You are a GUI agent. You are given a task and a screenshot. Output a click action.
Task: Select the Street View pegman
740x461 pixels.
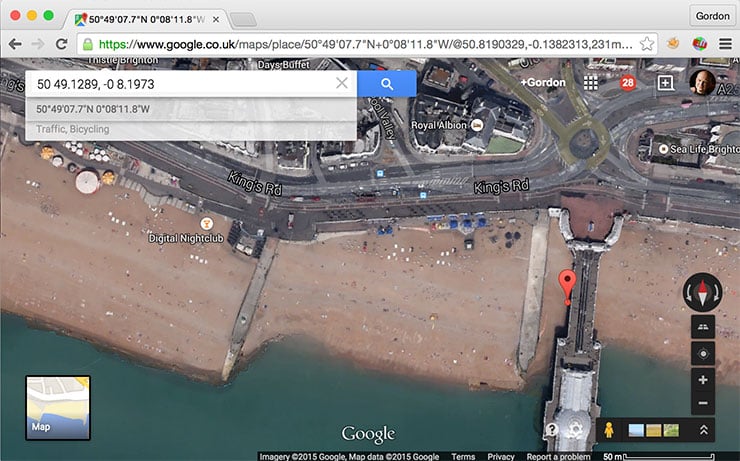(x=606, y=430)
